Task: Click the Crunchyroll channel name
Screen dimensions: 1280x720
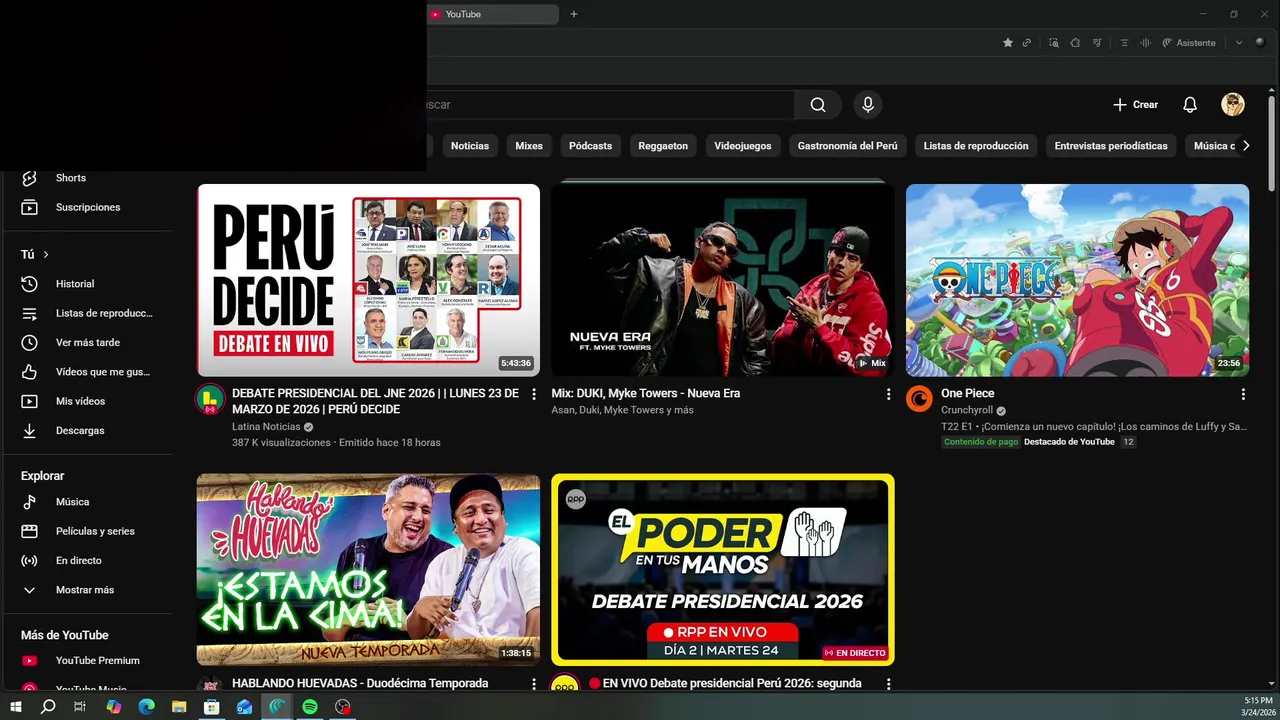Action: pyautogui.click(x=966, y=411)
